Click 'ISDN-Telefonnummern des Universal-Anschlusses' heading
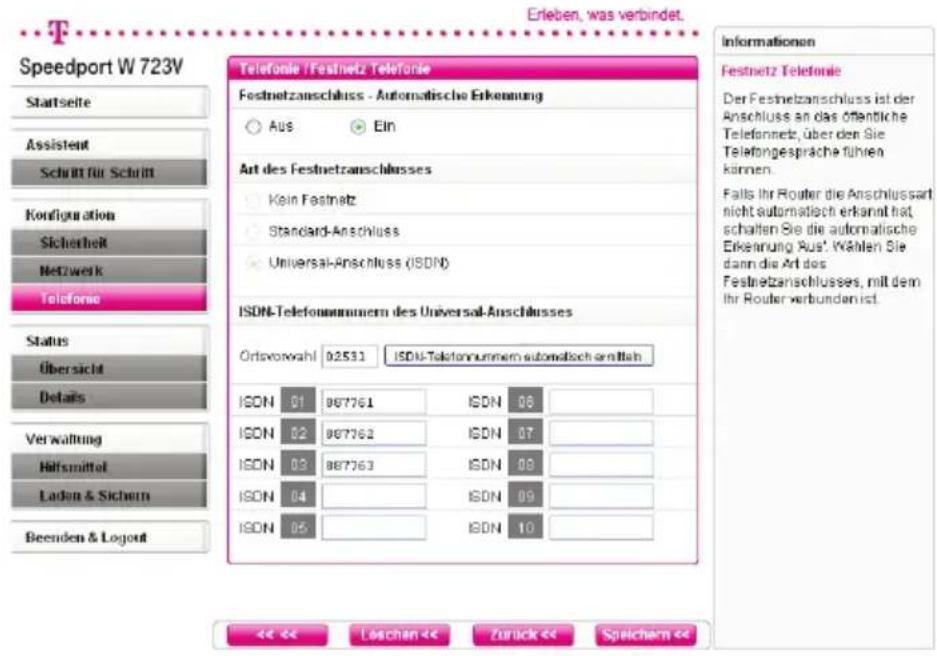Image resolution: width=937 pixels, height=656 pixels. click(x=406, y=312)
